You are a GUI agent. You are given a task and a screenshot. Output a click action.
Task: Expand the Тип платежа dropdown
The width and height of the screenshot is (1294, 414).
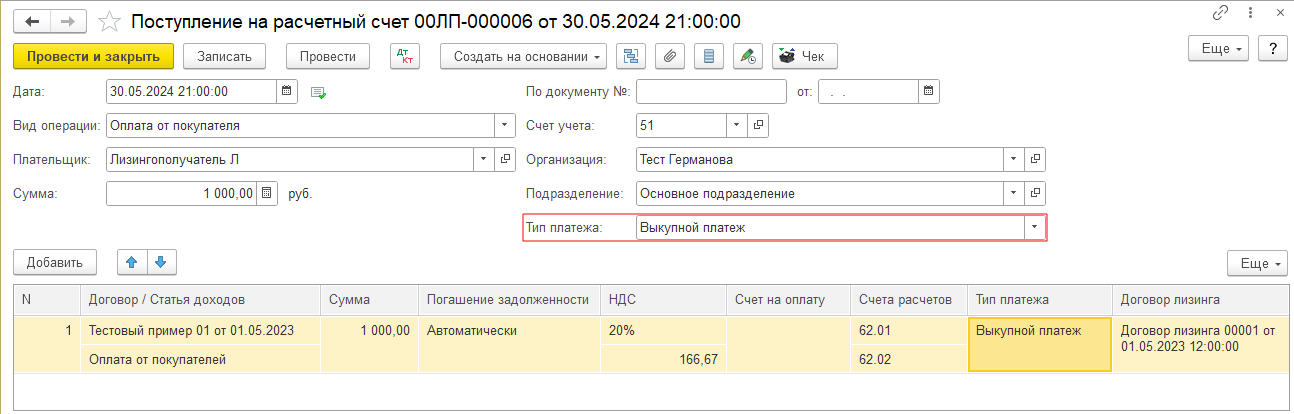coord(1033,228)
